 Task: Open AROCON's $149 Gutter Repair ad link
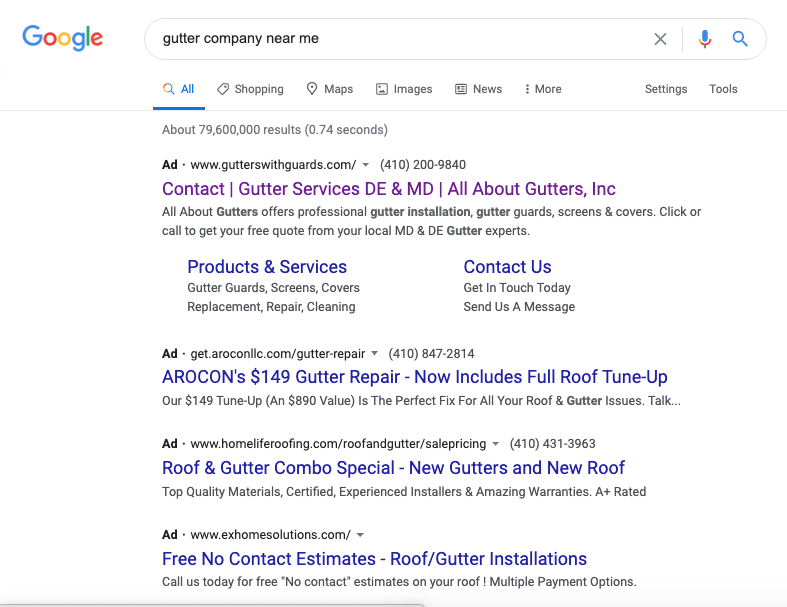414,377
